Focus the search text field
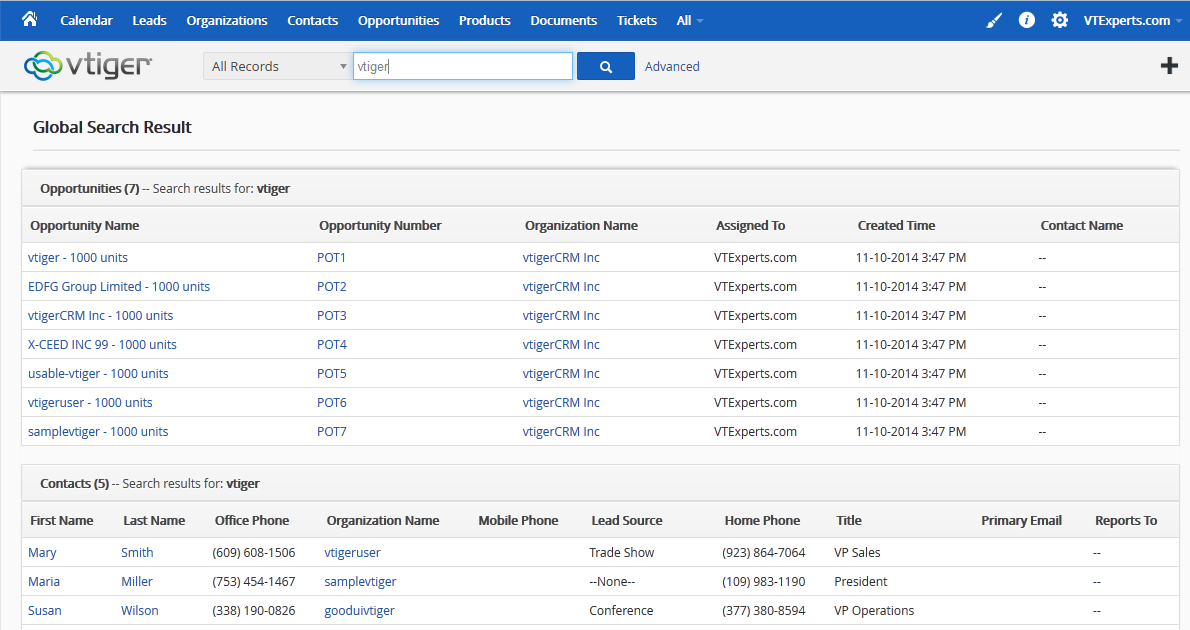The height and width of the screenshot is (630, 1190). 463,66
